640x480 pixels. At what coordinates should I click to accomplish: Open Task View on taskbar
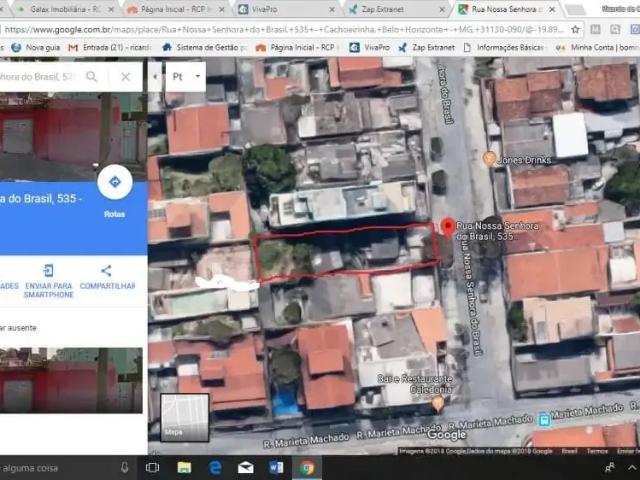152,468
